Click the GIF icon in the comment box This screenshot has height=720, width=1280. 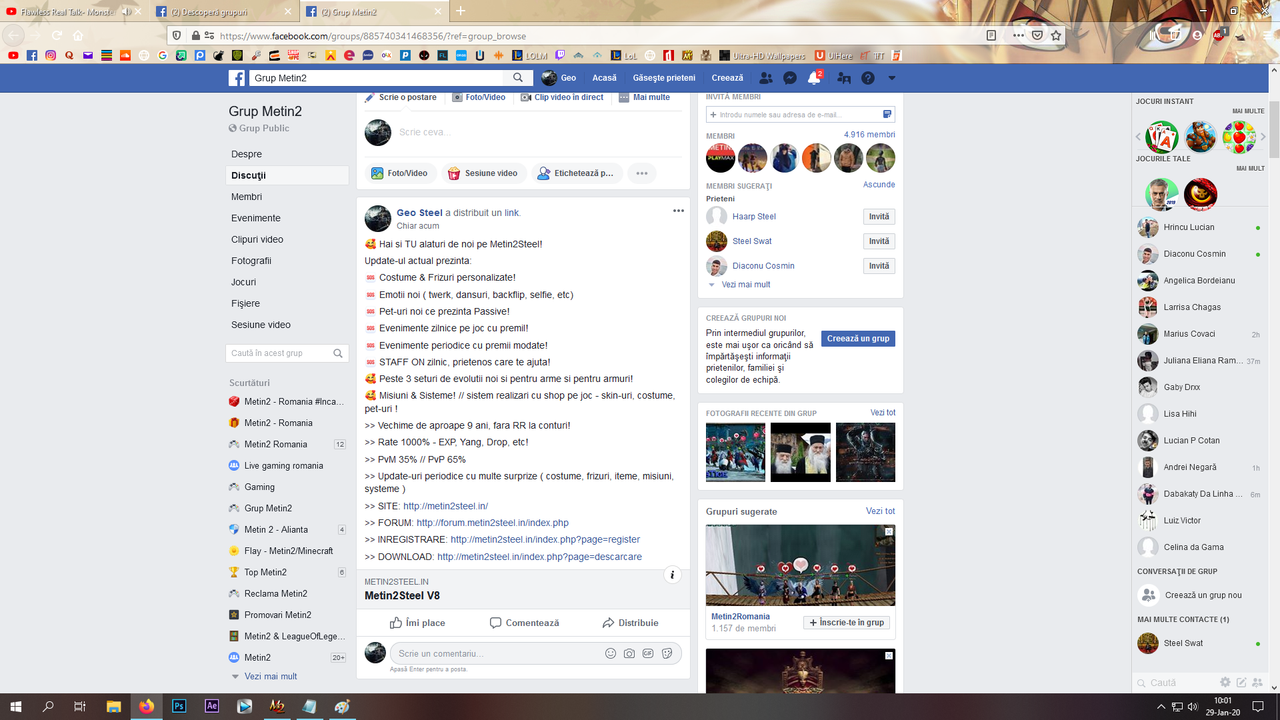point(648,653)
